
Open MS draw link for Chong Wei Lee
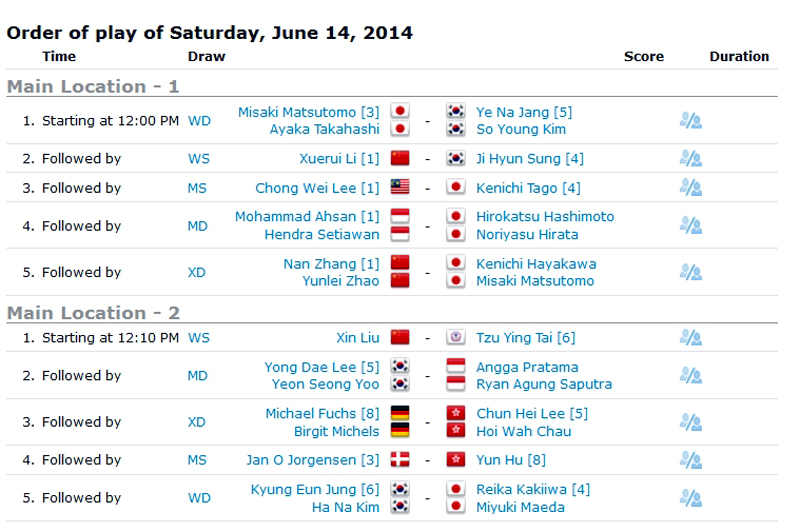[198, 187]
